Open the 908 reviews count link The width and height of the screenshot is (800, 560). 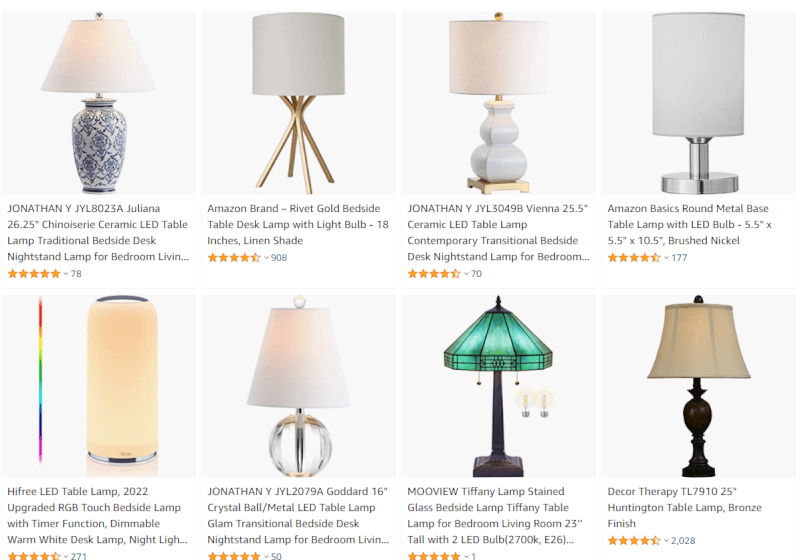279,258
